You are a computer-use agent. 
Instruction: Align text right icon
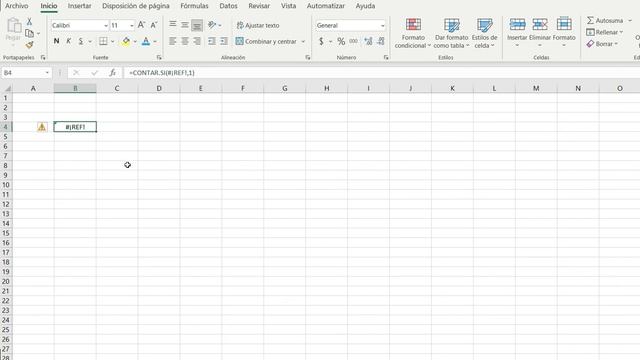197,41
